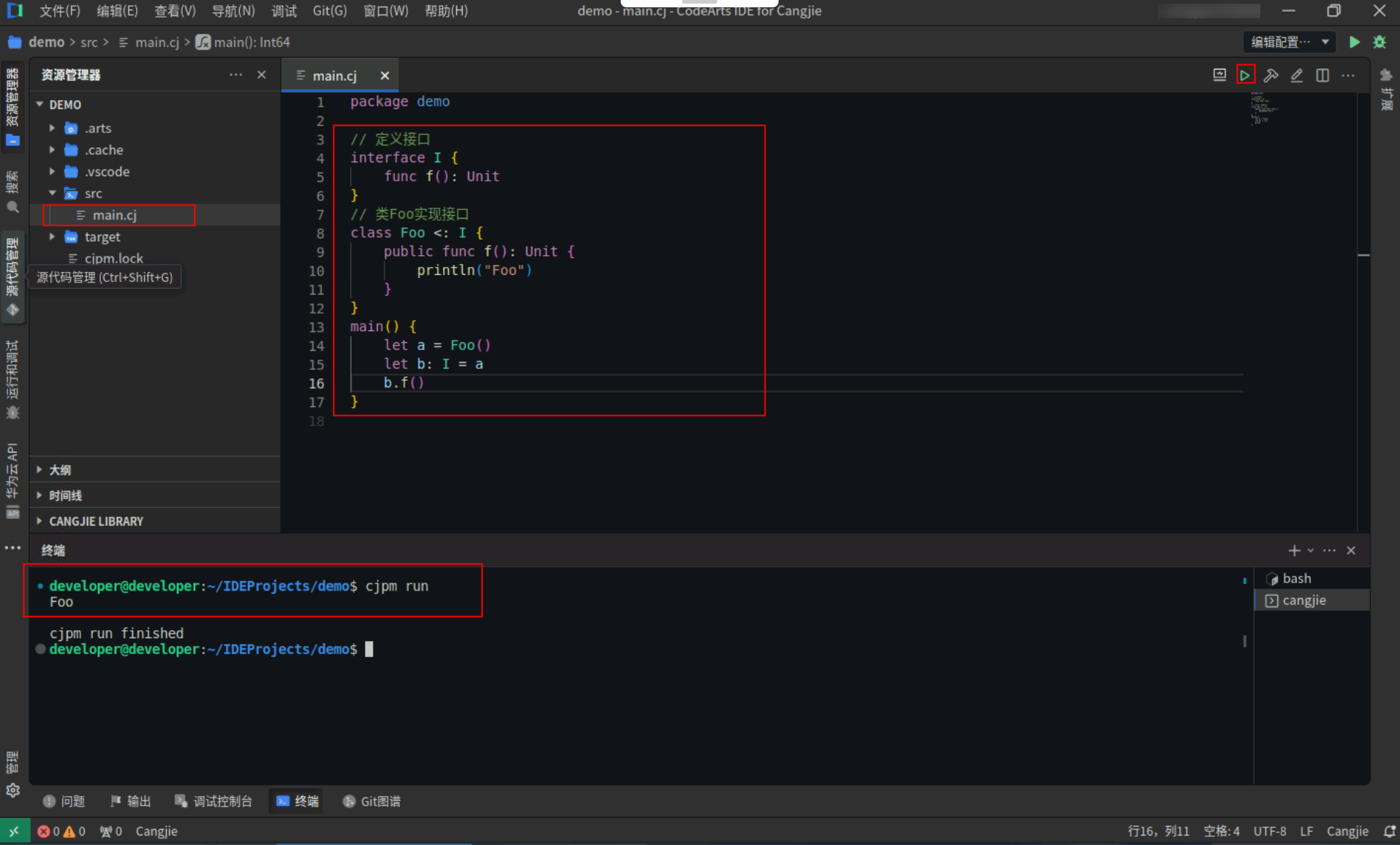Start debugging with the green bug icon
The image size is (1400, 845).
pyautogui.click(x=1380, y=42)
